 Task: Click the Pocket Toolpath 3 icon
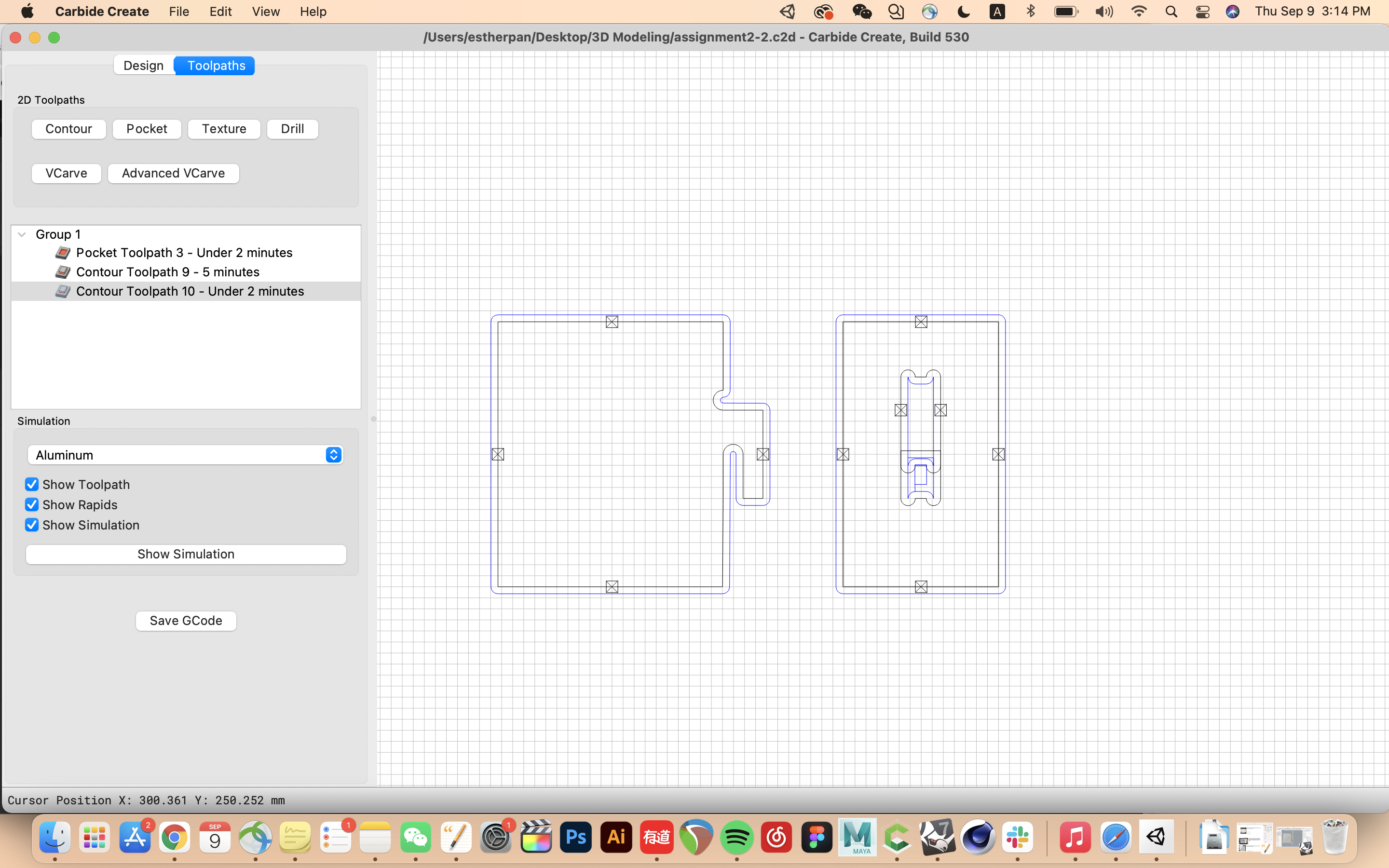click(x=63, y=253)
